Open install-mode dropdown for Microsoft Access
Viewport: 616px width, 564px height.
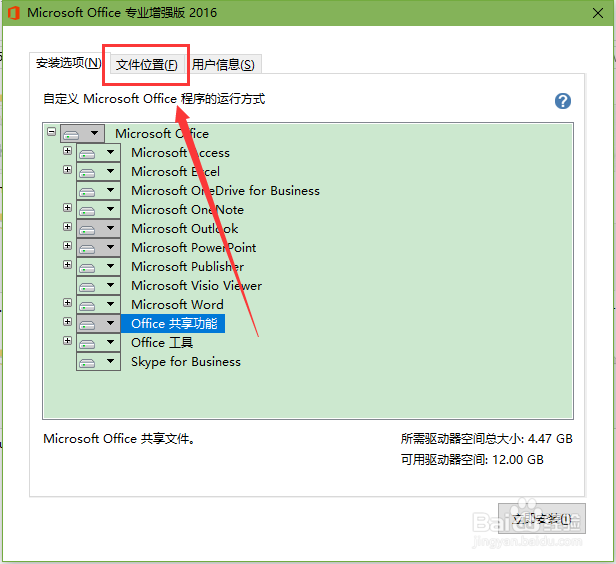coord(98,152)
